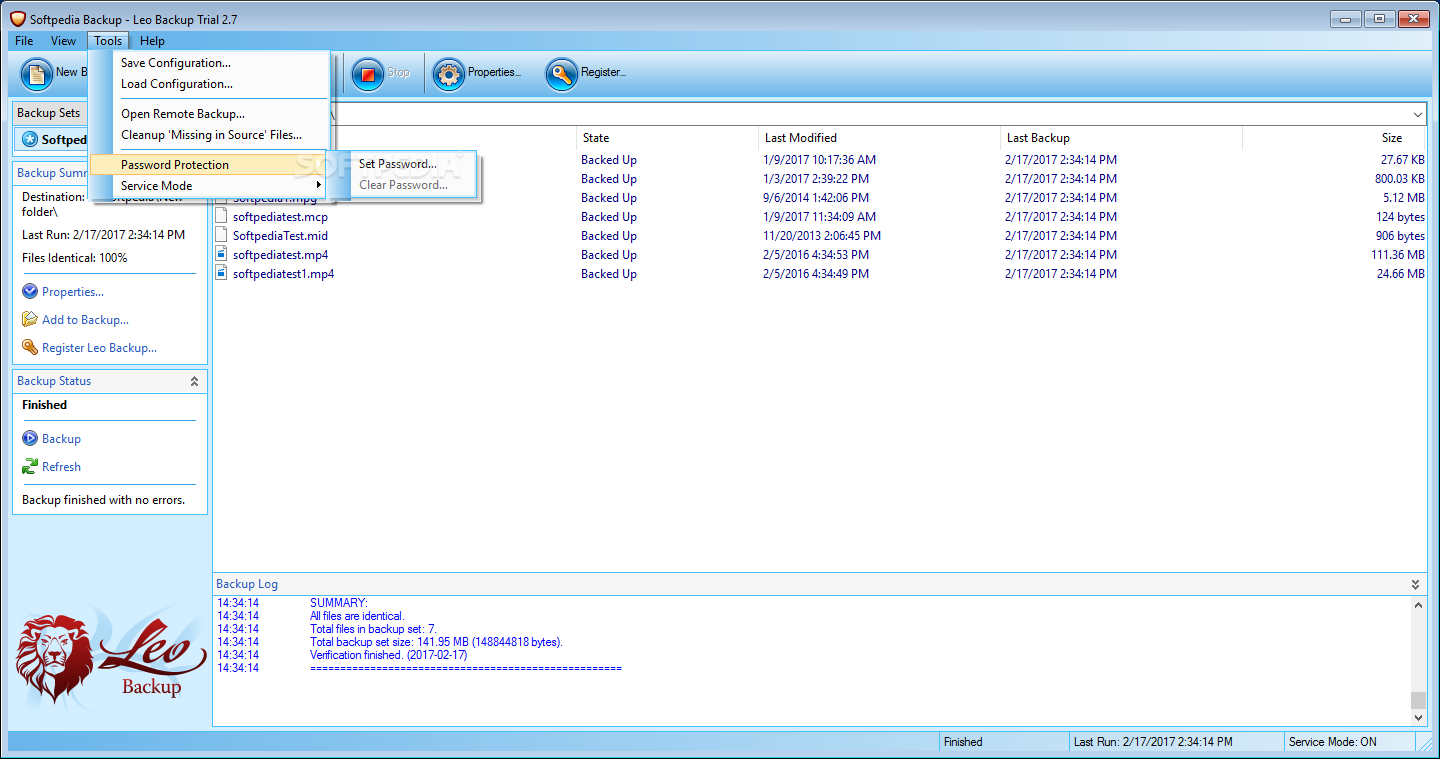Click the Register Leo Backup key icon
Viewport: 1440px width, 759px height.
(30, 348)
